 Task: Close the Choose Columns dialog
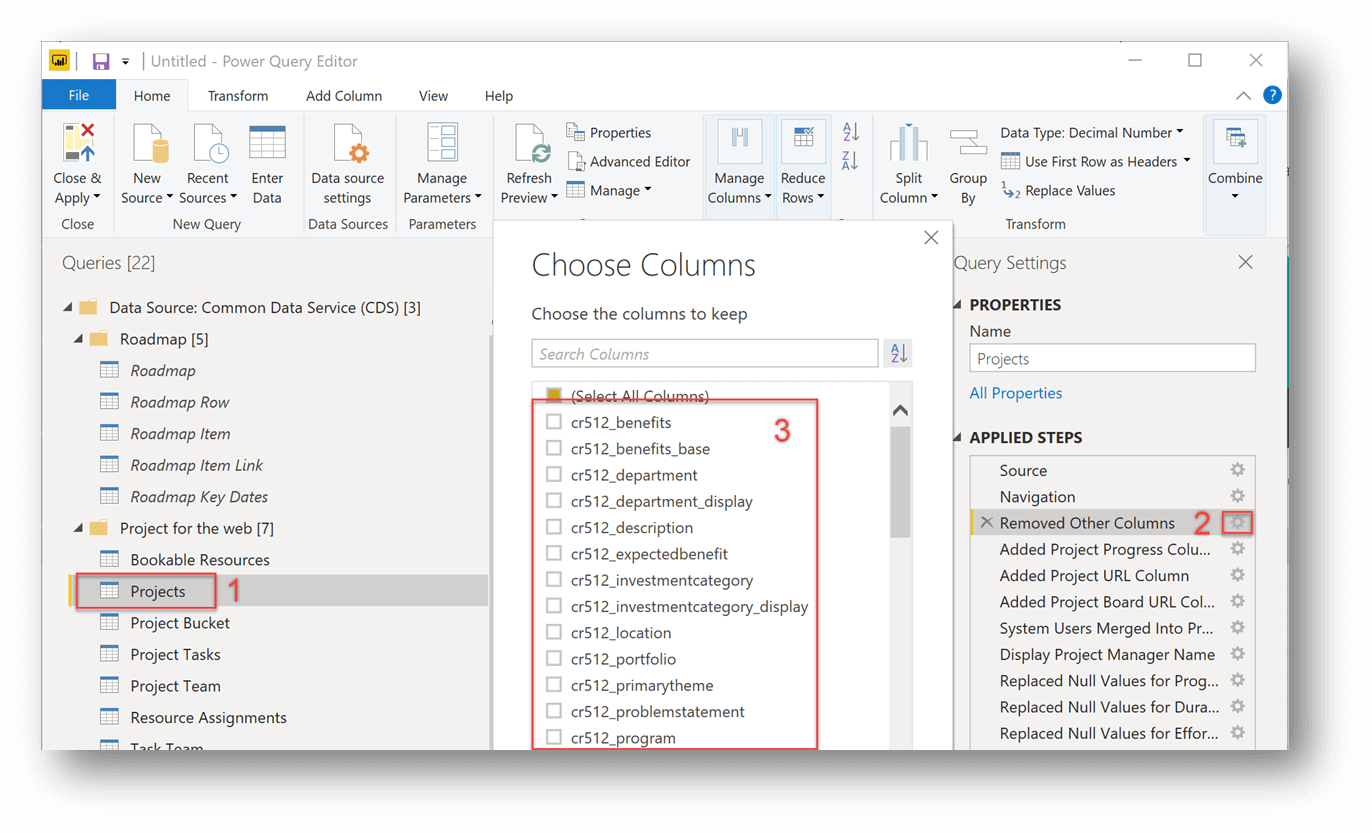click(931, 237)
